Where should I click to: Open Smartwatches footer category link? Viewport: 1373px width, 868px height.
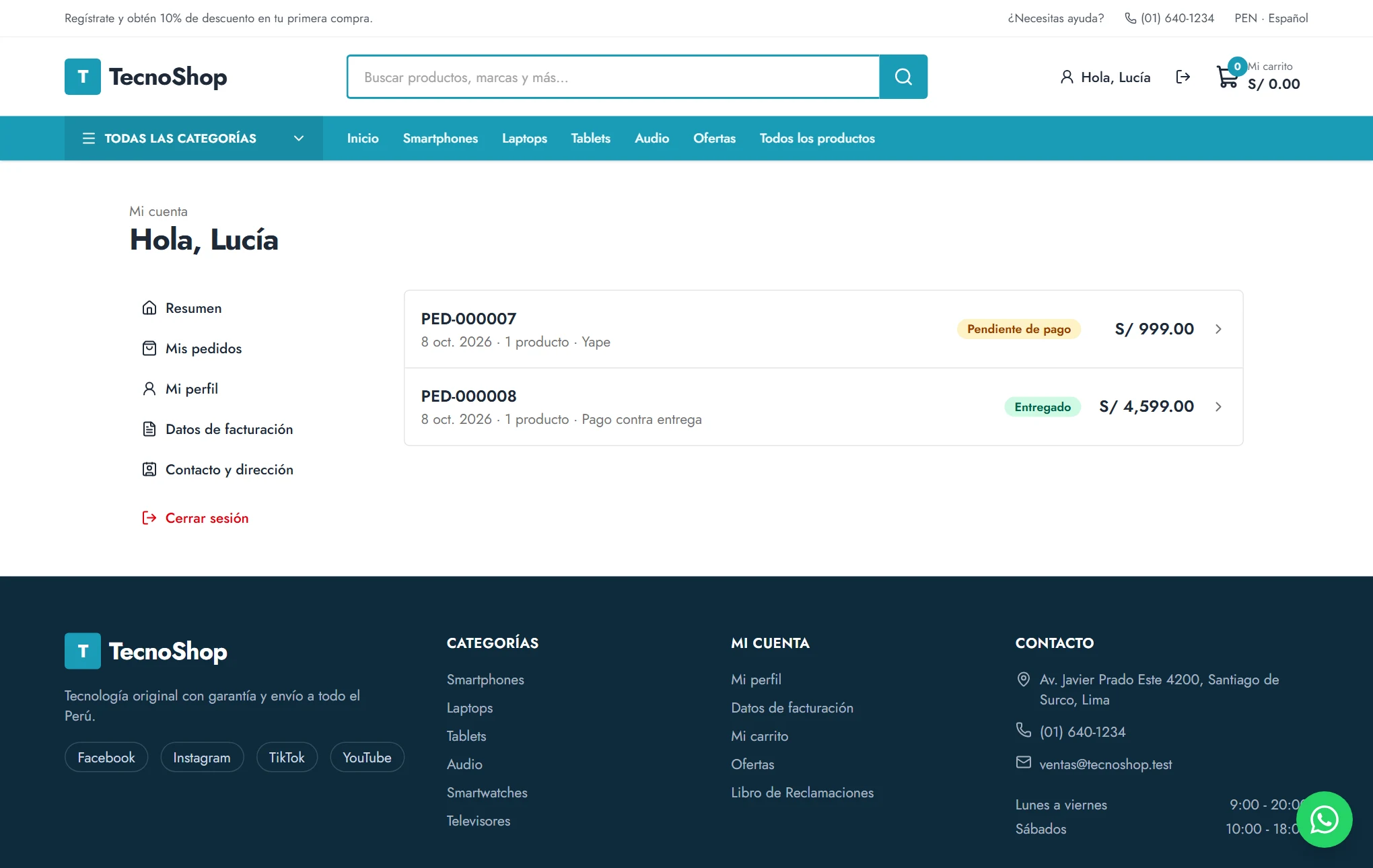coord(487,792)
